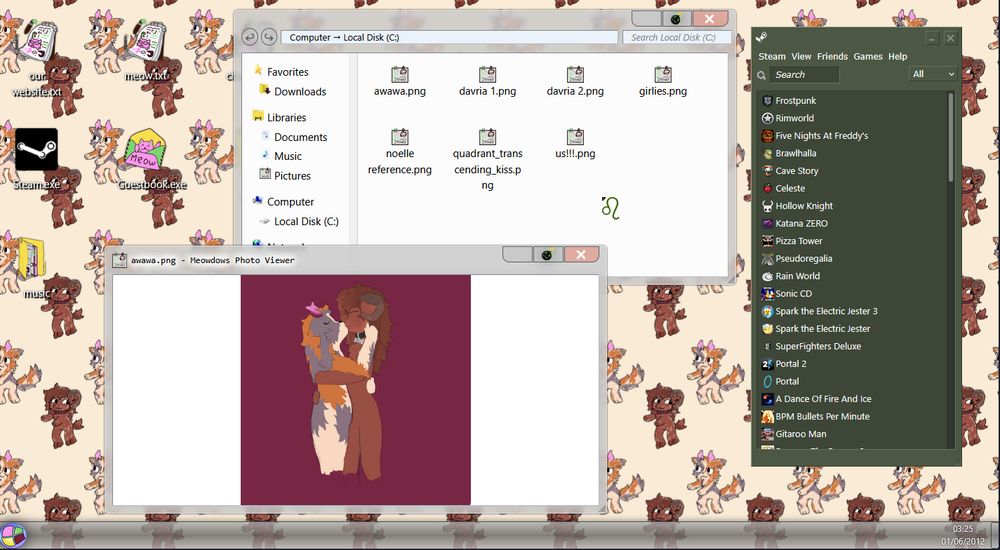
Task: Open the Steam menu
Action: tap(772, 56)
